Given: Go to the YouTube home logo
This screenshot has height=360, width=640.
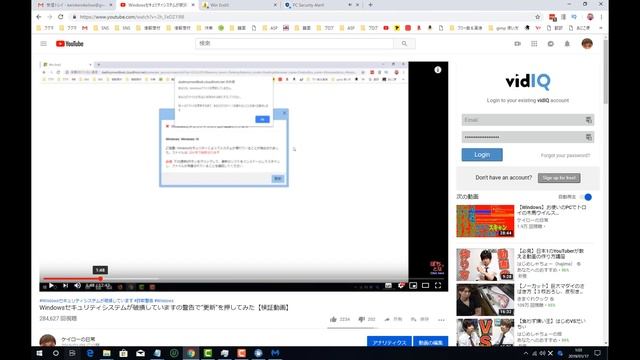Looking at the screenshot, I should point(70,44).
